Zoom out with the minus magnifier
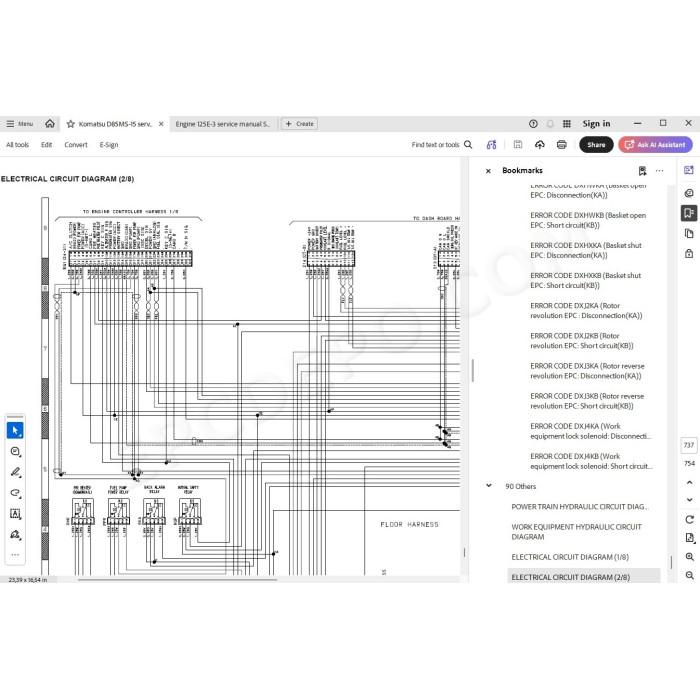Viewport: 700px width, 700px height. 689,575
